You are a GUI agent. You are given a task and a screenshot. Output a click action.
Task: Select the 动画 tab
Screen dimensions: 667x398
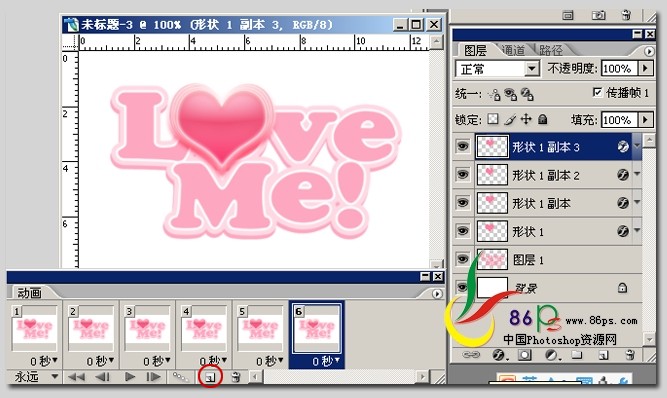[x=29, y=293]
